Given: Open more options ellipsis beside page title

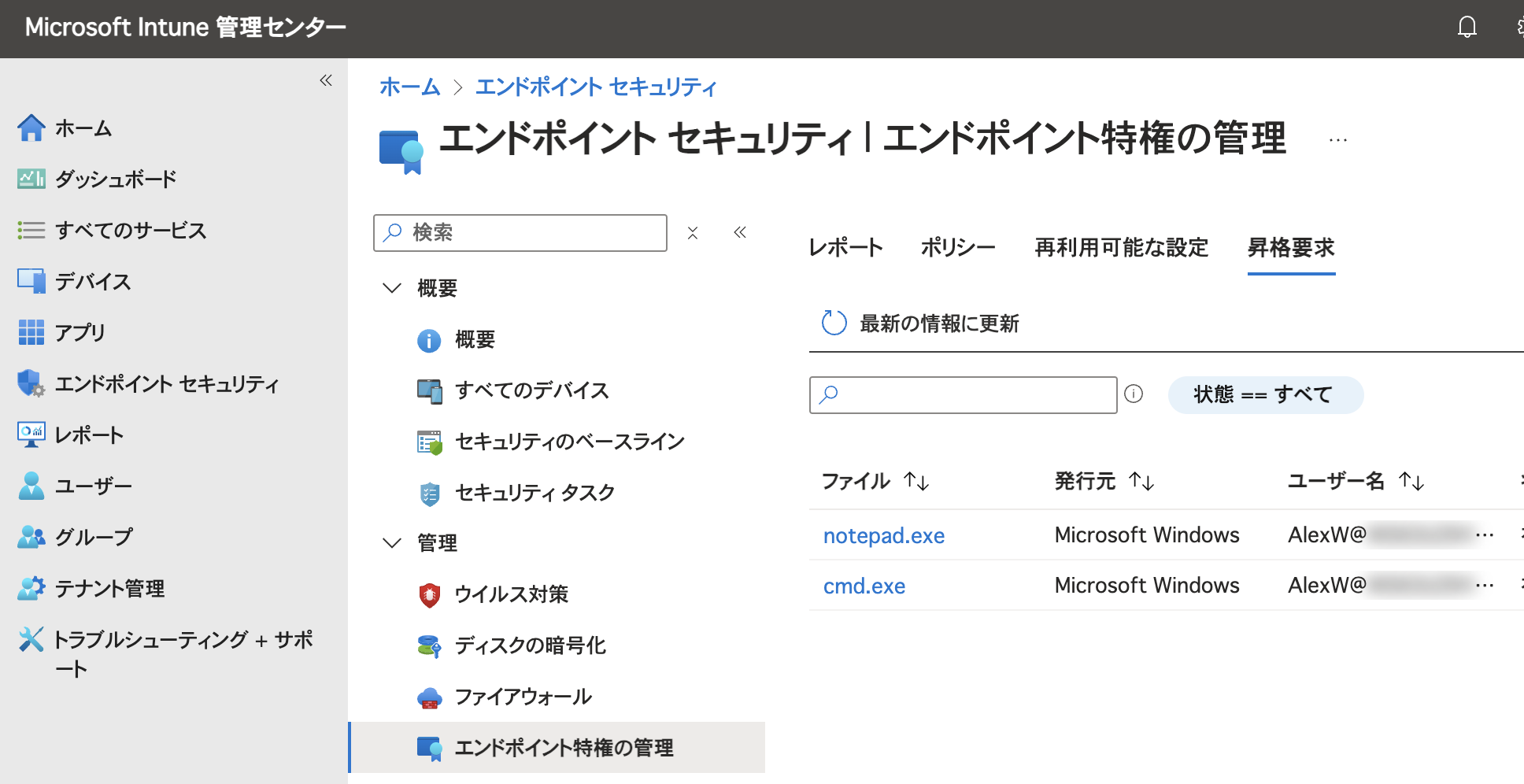Looking at the screenshot, I should click(x=1338, y=141).
